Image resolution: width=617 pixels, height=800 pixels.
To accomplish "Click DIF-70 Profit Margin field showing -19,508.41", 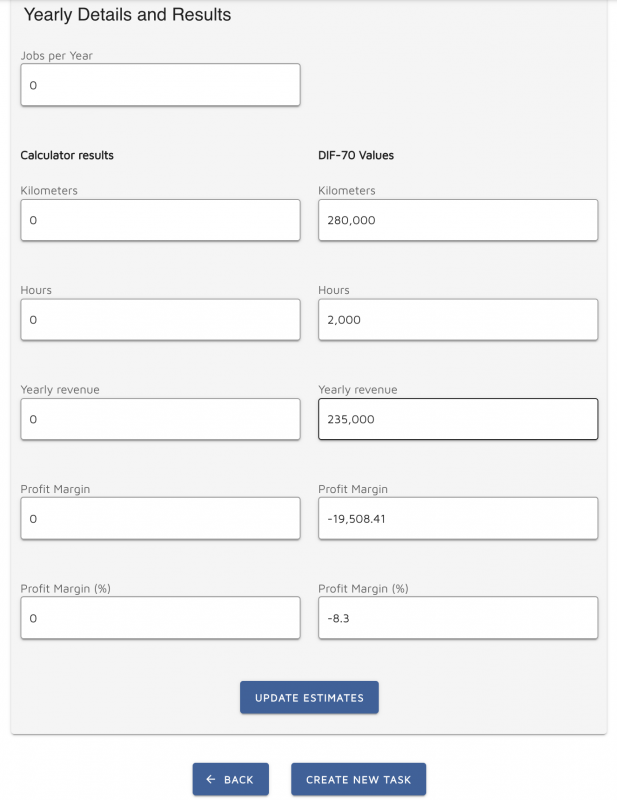I will click(x=458, y=518).
